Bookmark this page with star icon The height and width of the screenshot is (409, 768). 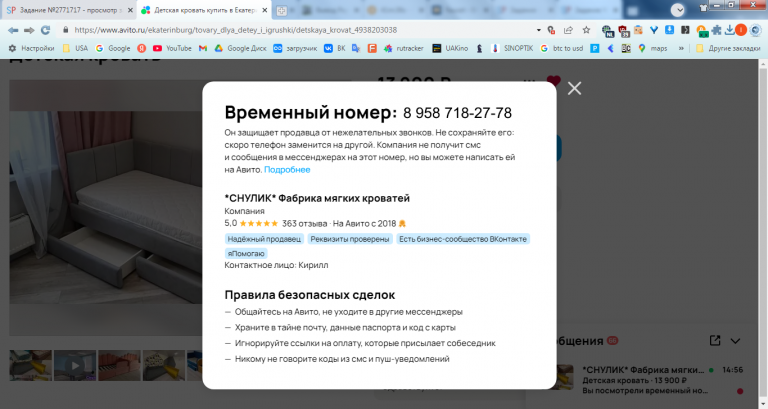[586, 30]
